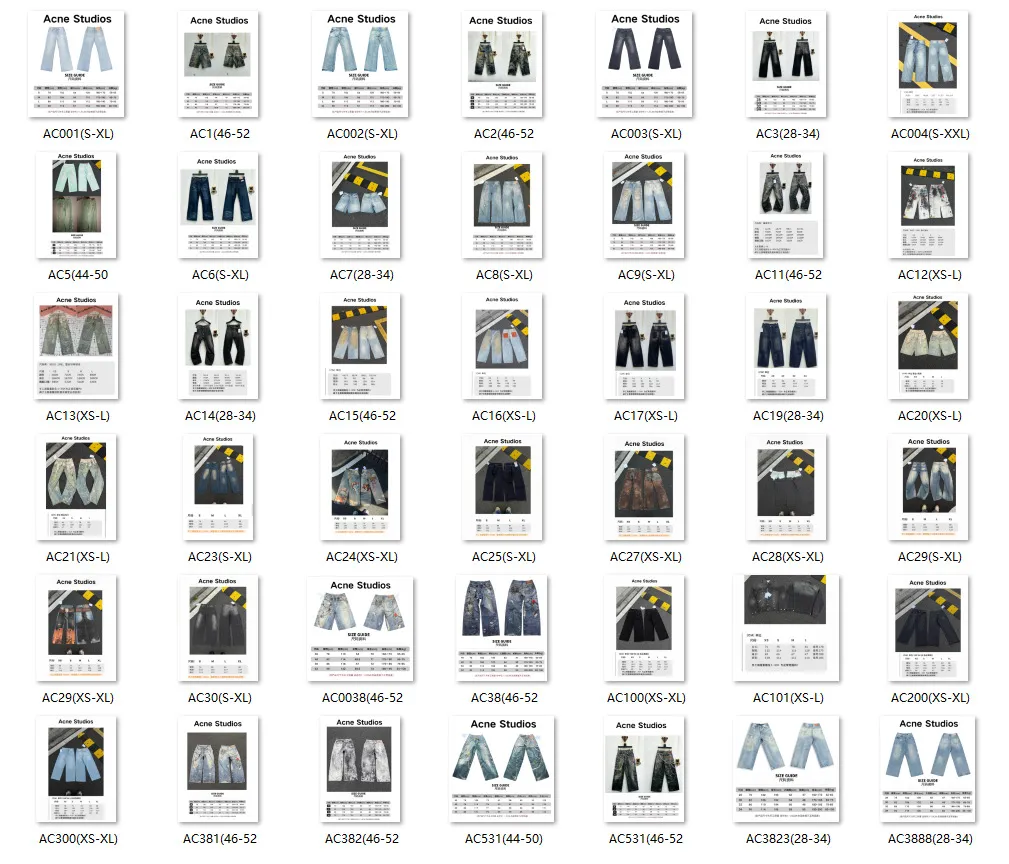
Task: Open the AC11(46-52 thumbnail
Action: 786,205
